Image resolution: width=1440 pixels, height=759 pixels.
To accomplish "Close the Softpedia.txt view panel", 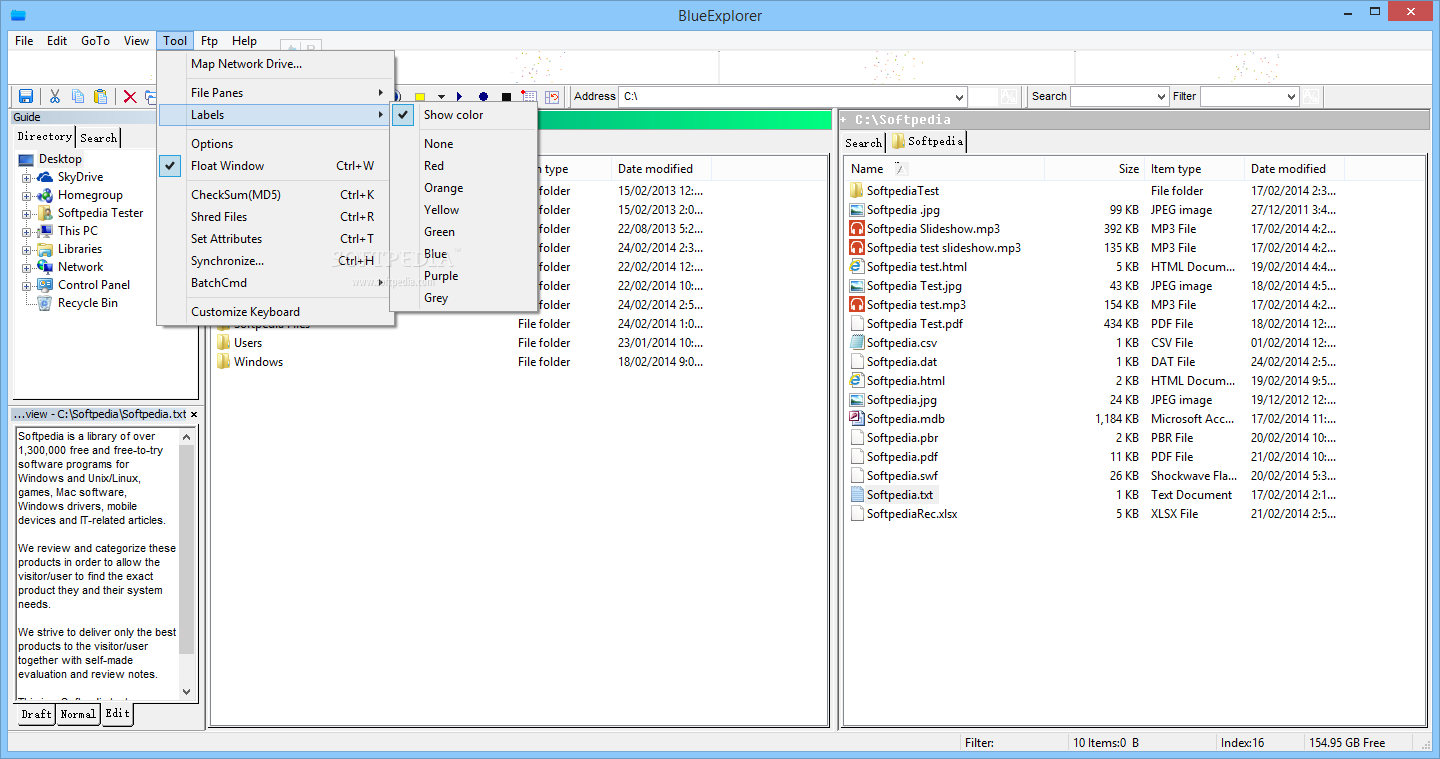I will [193, 414].
